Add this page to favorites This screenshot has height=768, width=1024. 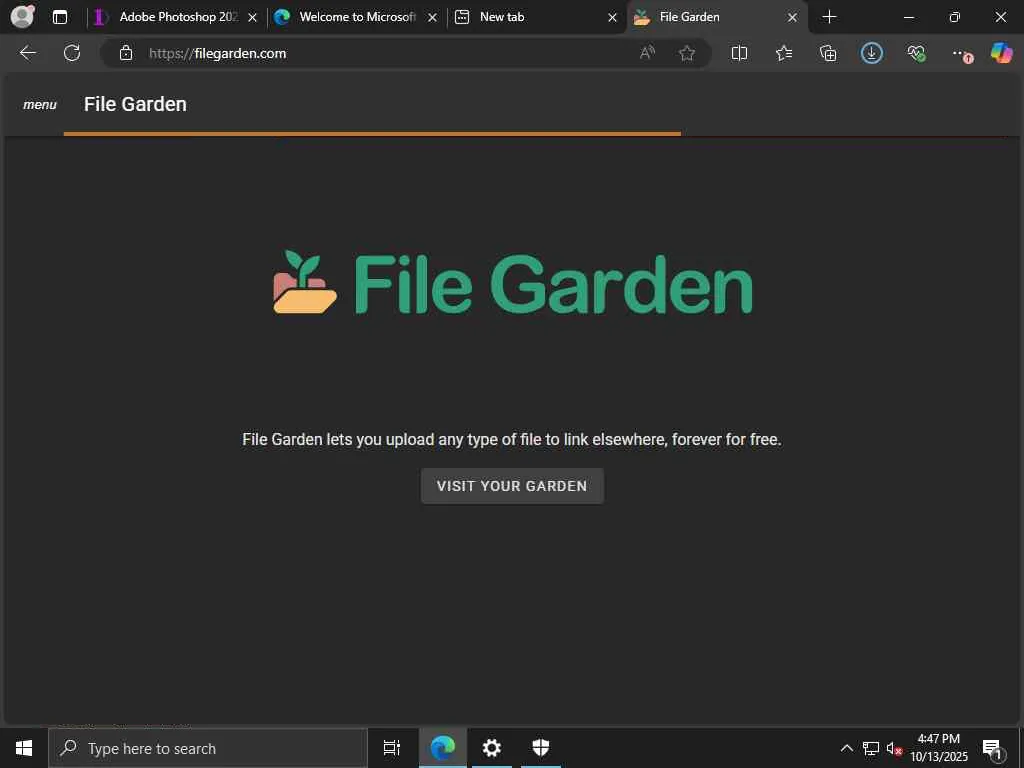click(686, 53)
